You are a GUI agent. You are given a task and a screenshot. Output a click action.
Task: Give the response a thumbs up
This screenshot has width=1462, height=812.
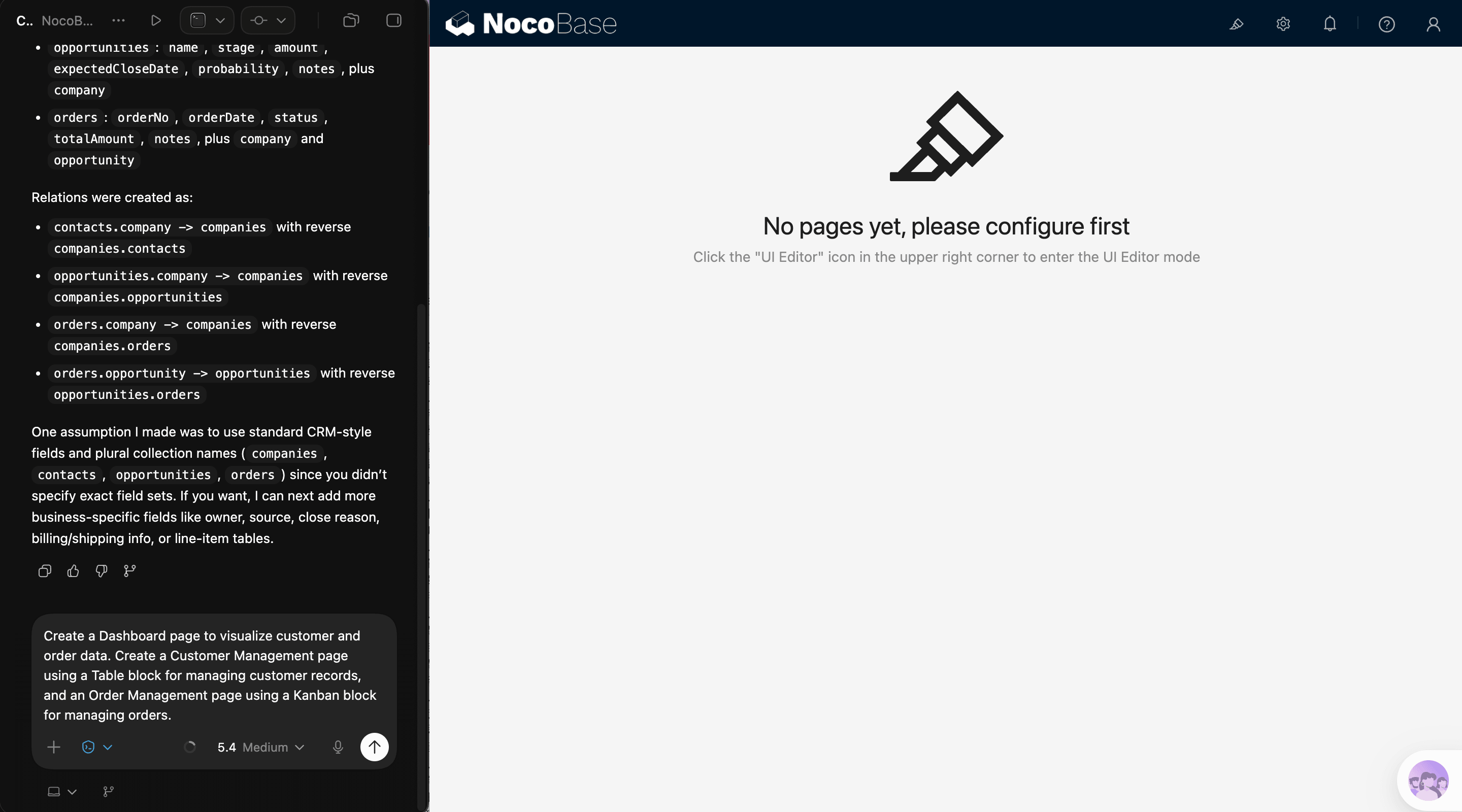click(73, 571)
